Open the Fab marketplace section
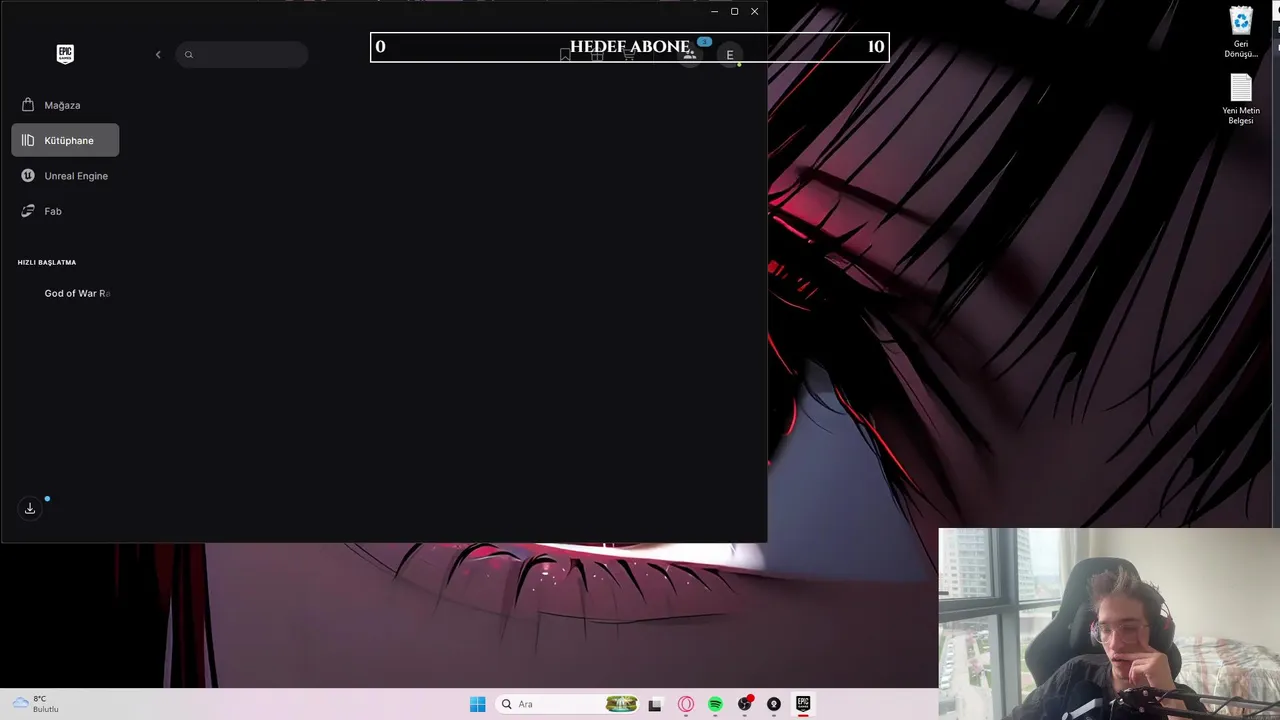 [65, 211]
